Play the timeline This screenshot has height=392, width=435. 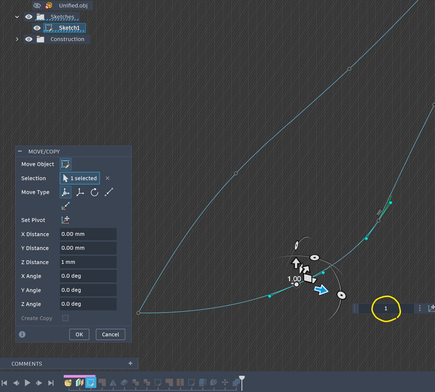point(27,383)
